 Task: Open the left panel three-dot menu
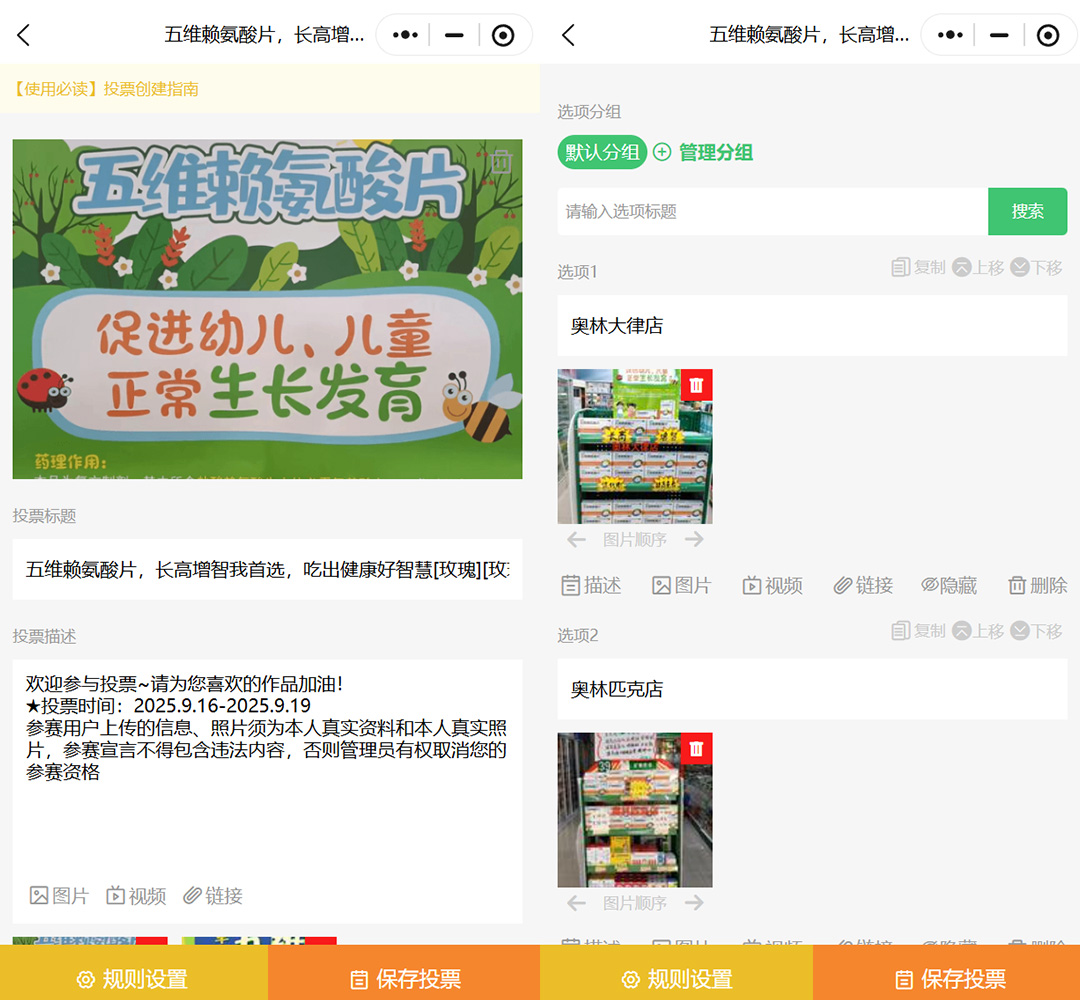click(x=405, y=35)
